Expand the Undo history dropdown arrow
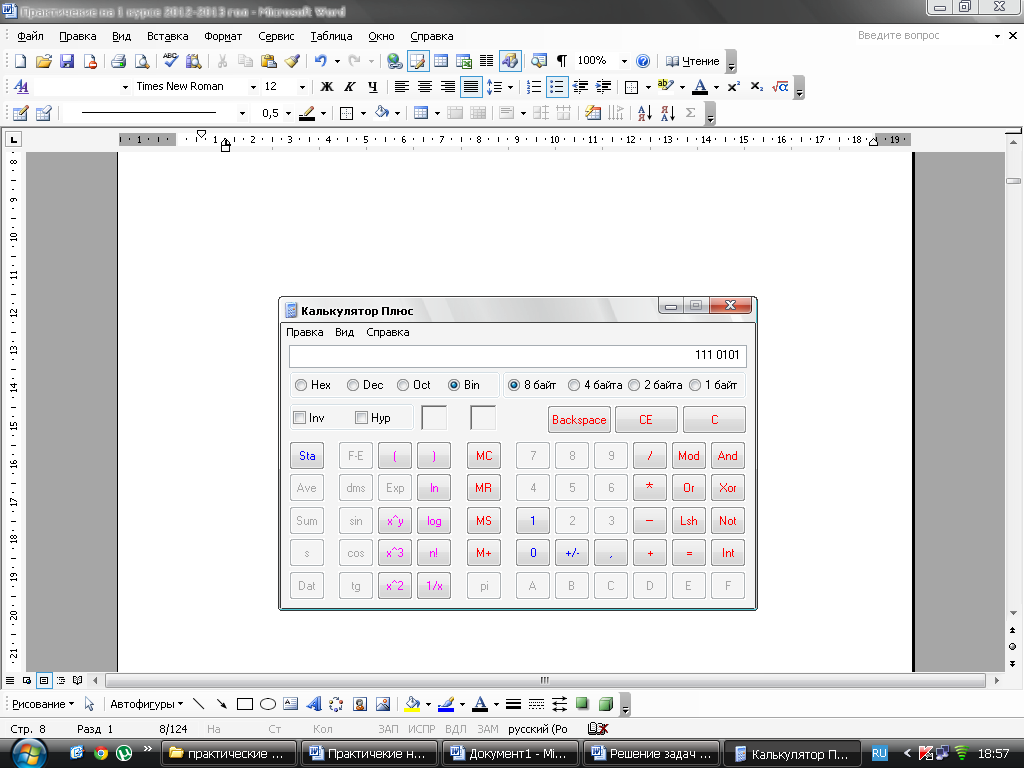The image size is (1024, 768). pyautogui.click(x=337, y=61)
